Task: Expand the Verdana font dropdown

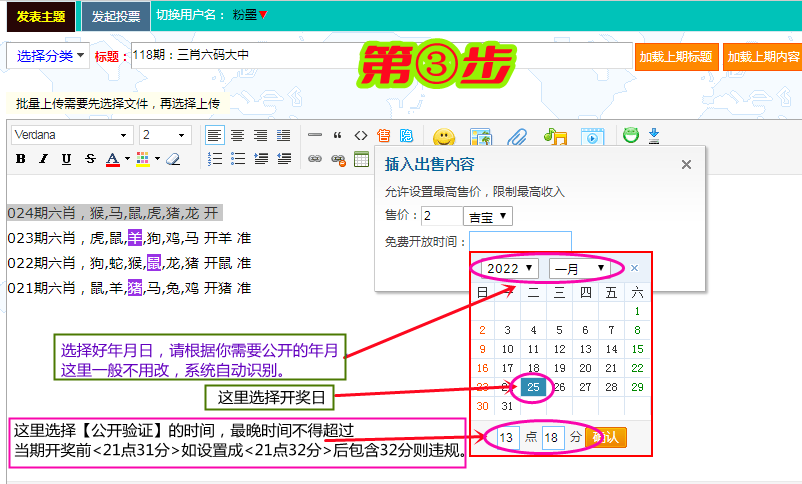Action: pyautogui.click(x=72, y=135)
